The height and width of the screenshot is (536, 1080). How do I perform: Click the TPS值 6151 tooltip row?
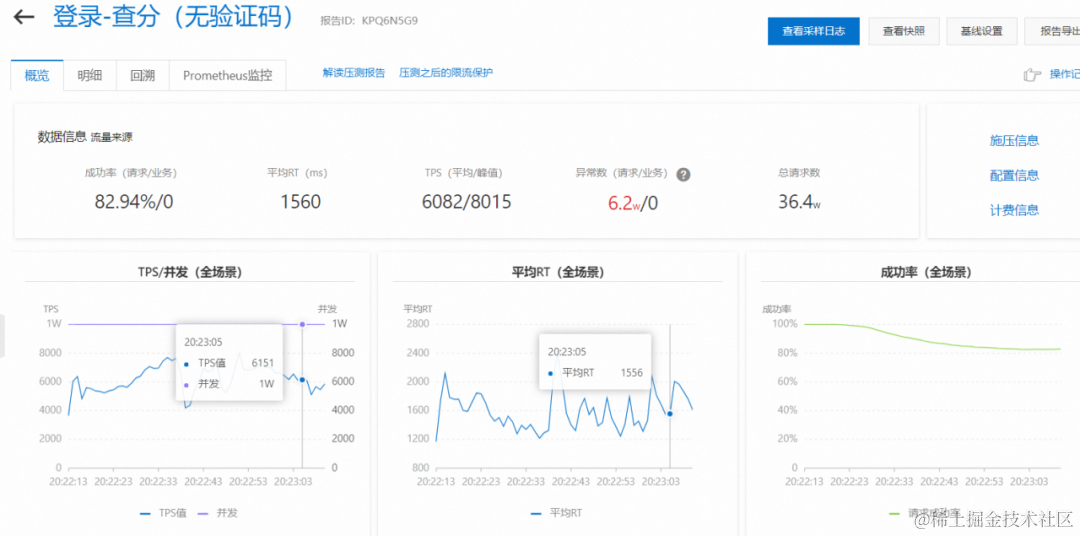pyautogui.click(x=229, y=363)
